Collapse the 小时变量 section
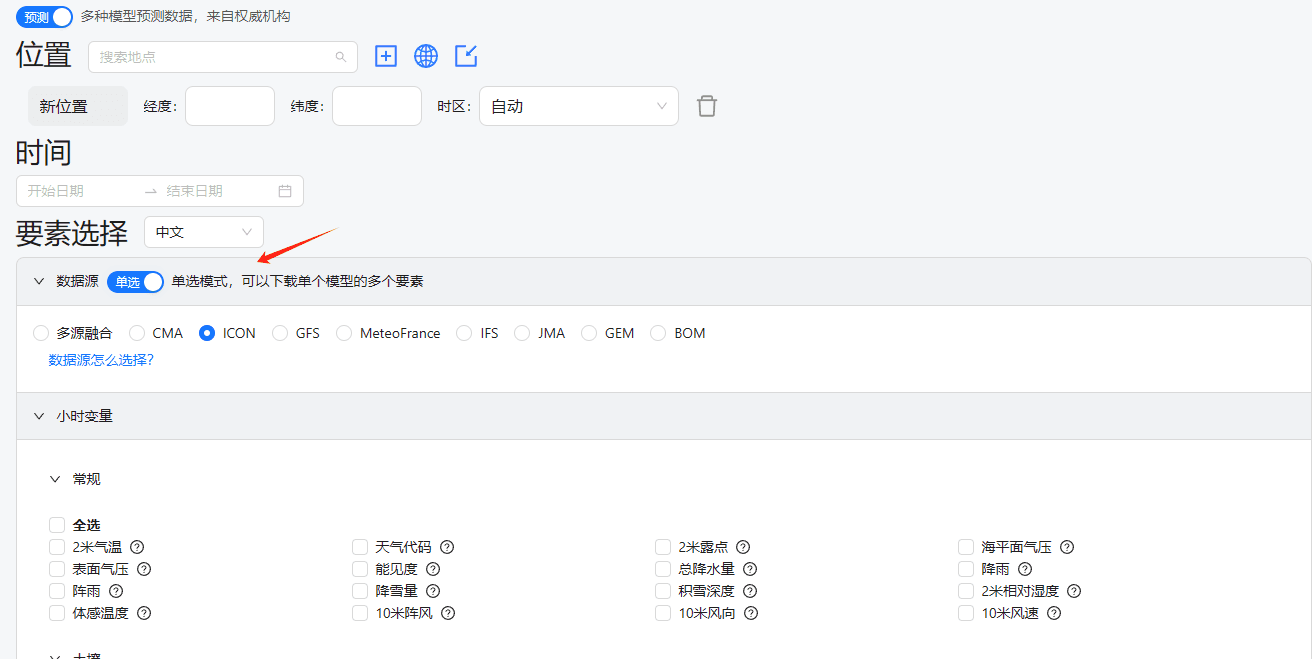 [39, 416]
